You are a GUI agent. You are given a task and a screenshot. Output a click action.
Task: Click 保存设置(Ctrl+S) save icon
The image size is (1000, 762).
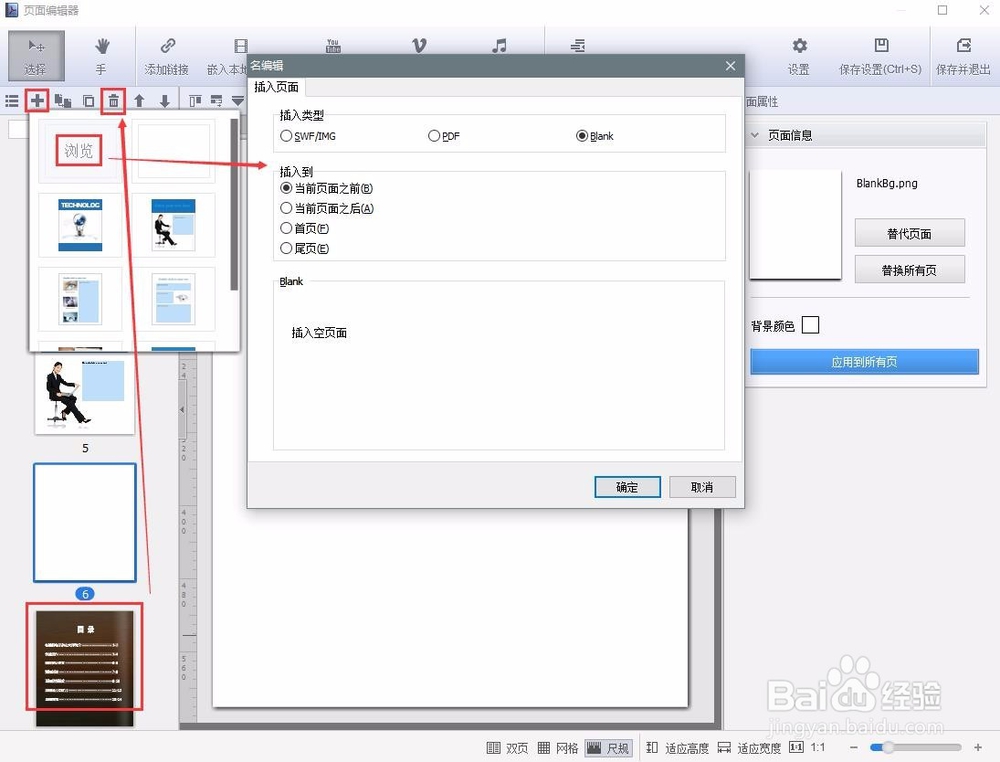tap(880, 55)
